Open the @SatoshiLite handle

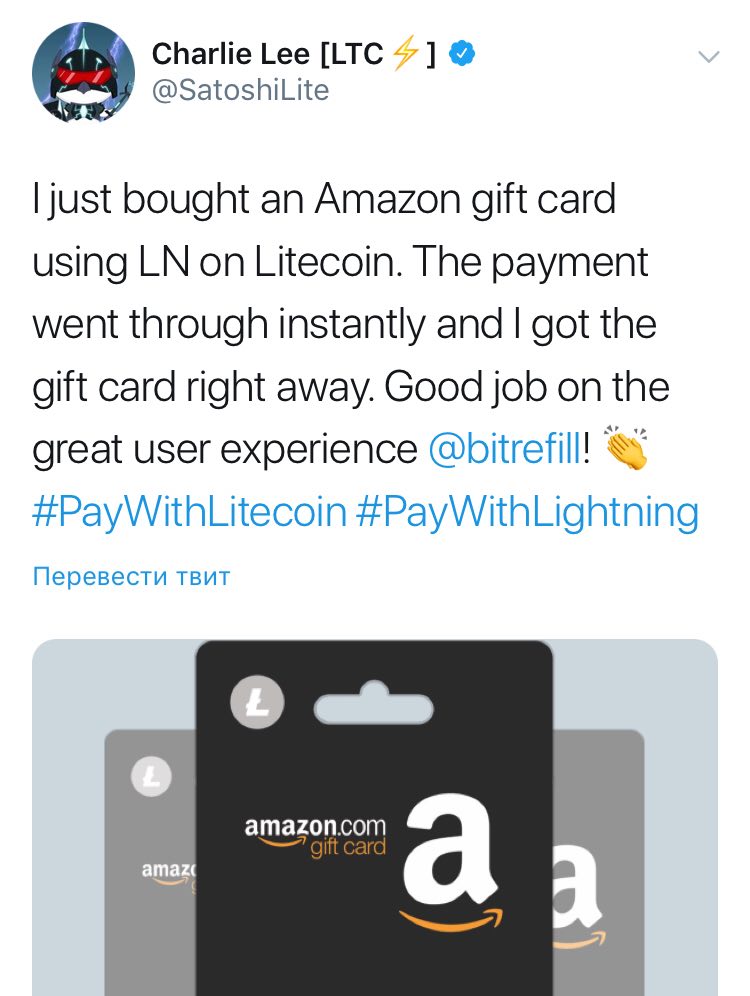(x=240, y=90)
